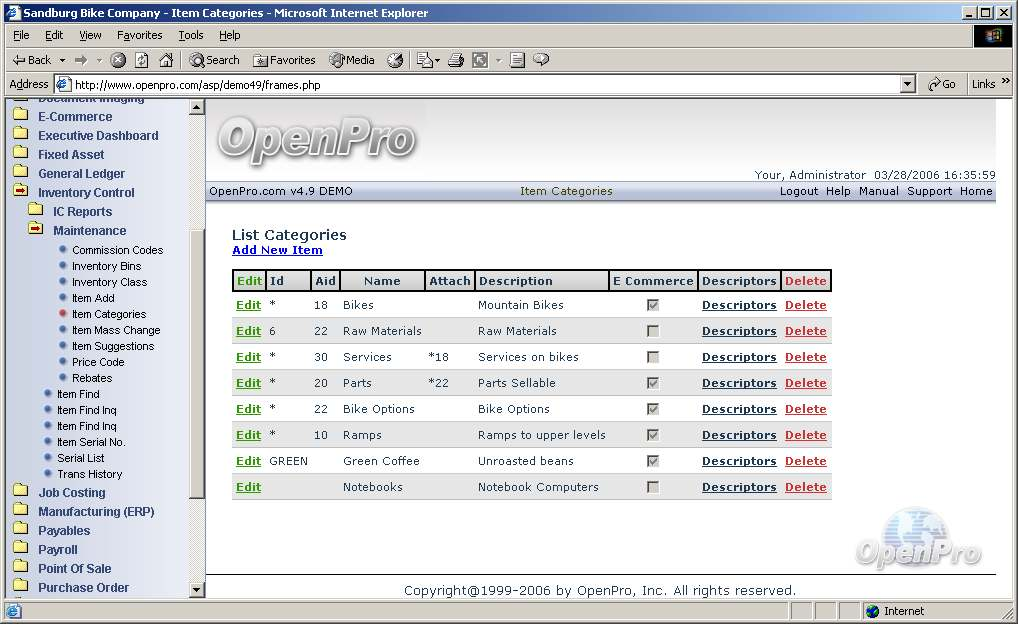The width and height of the screenshot is (1018, 624).
Task: Open the E-Commerce folder icon
Action: 21,116
